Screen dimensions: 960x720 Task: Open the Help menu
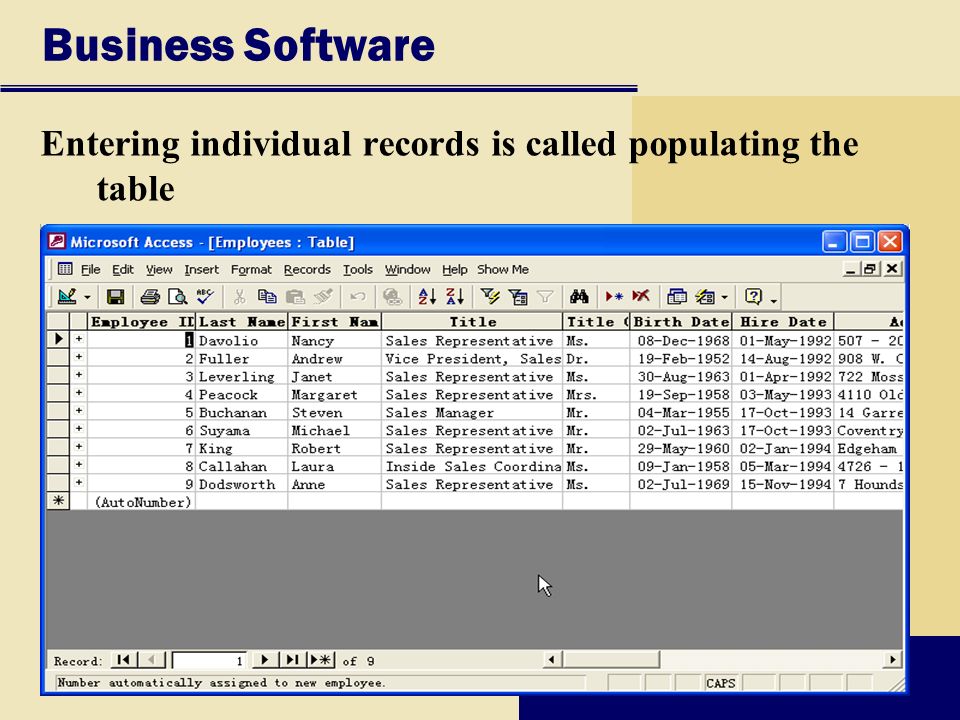tap(454, 269)
